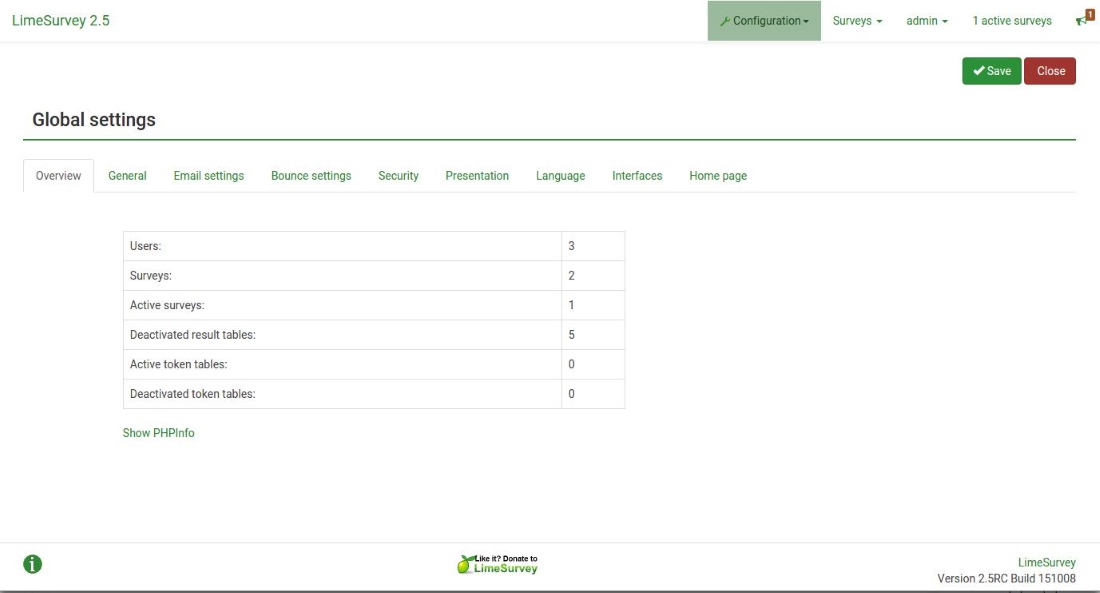Open the 1 active surveys link
1100x593 pixels.
pyautogui.click(x=1012, y=21)
